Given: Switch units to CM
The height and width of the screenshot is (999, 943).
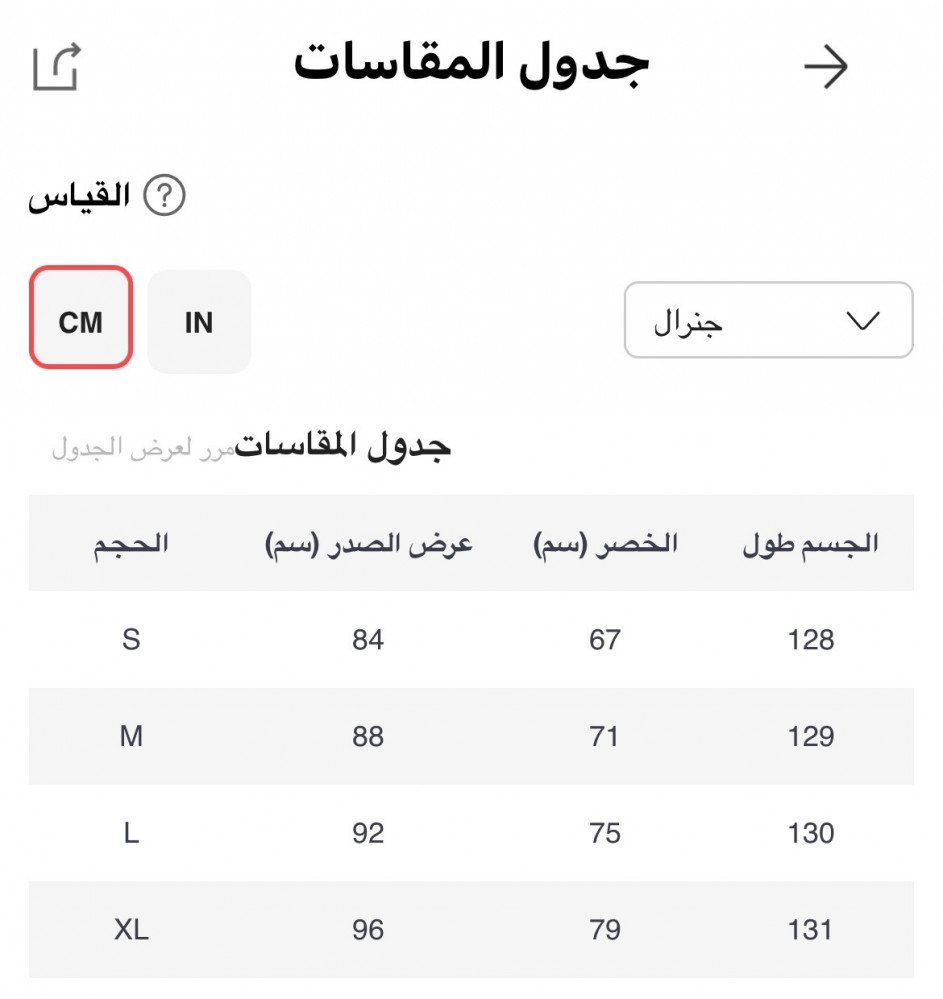Looking at the screenshot, I should (x=81, y=322).
